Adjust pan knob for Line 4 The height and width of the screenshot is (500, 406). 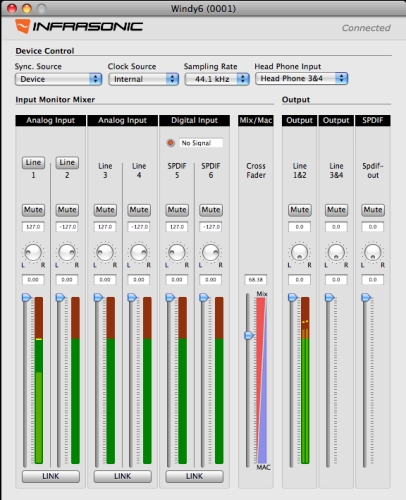coord(139,252)
